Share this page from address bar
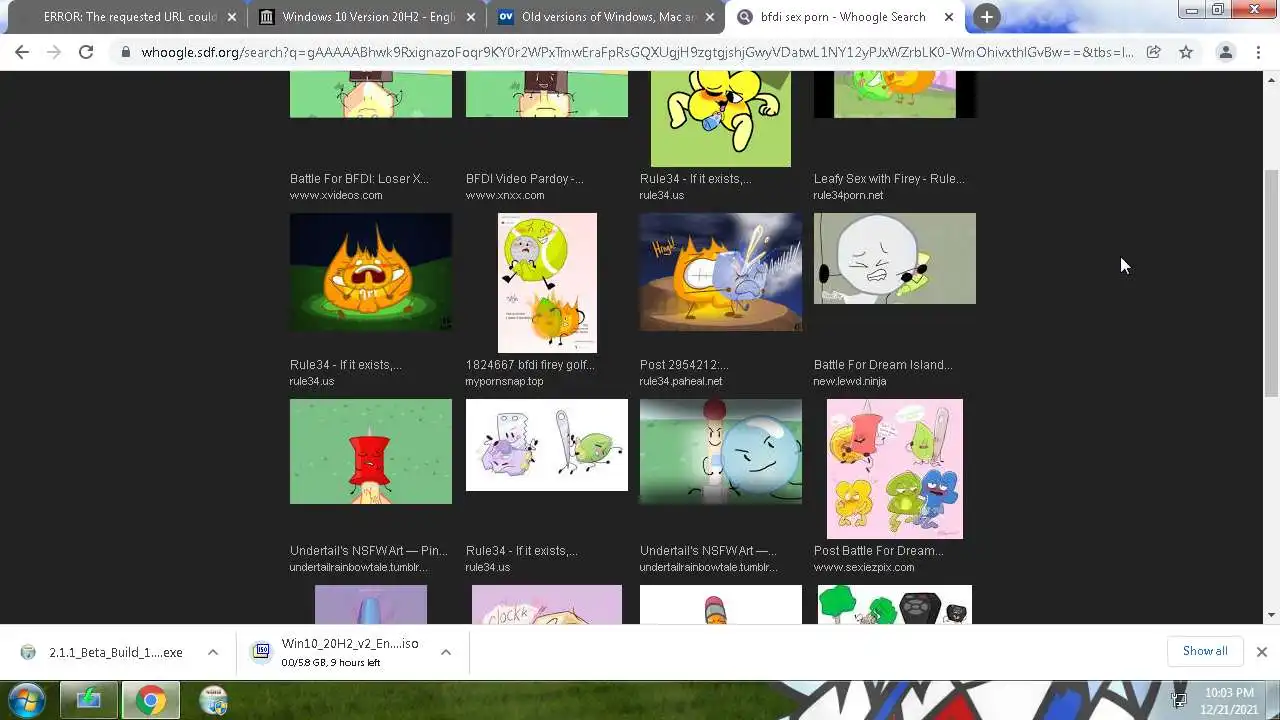 click(x=1153, y=52)
